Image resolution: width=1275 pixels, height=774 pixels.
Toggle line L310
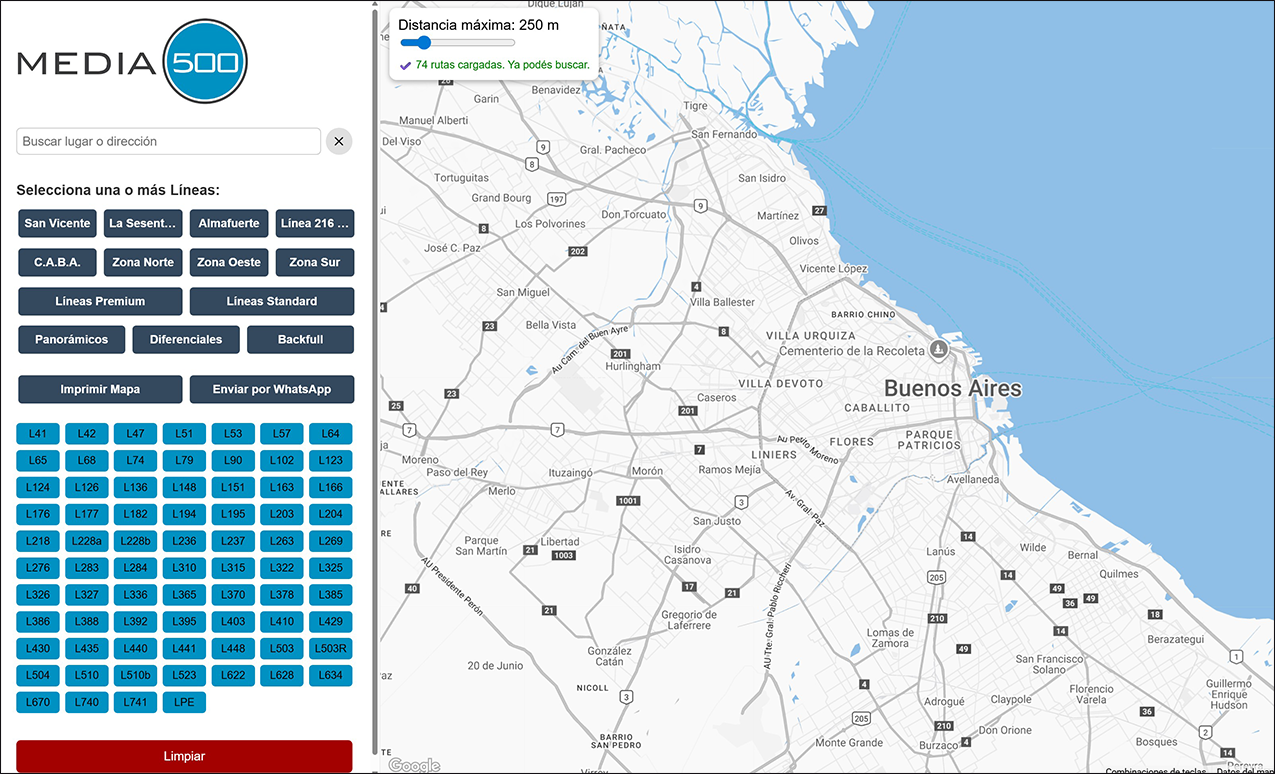(x=184, y=568)
